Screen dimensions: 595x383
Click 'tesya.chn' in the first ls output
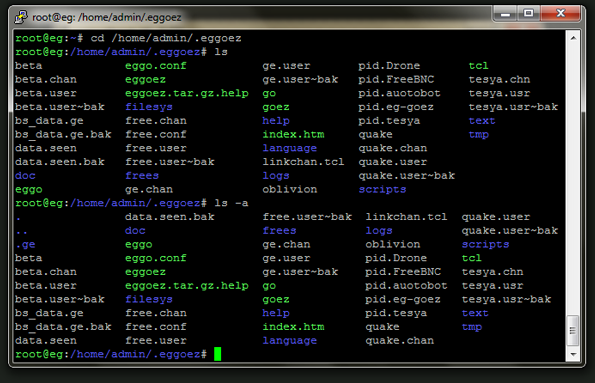point(499,80)
